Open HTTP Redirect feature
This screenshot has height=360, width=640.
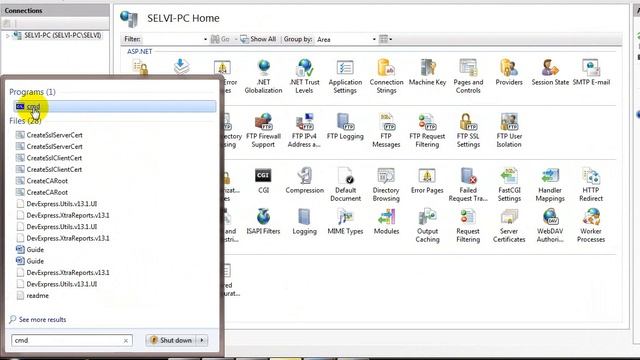pyautogui.click(x=591, y=184)
